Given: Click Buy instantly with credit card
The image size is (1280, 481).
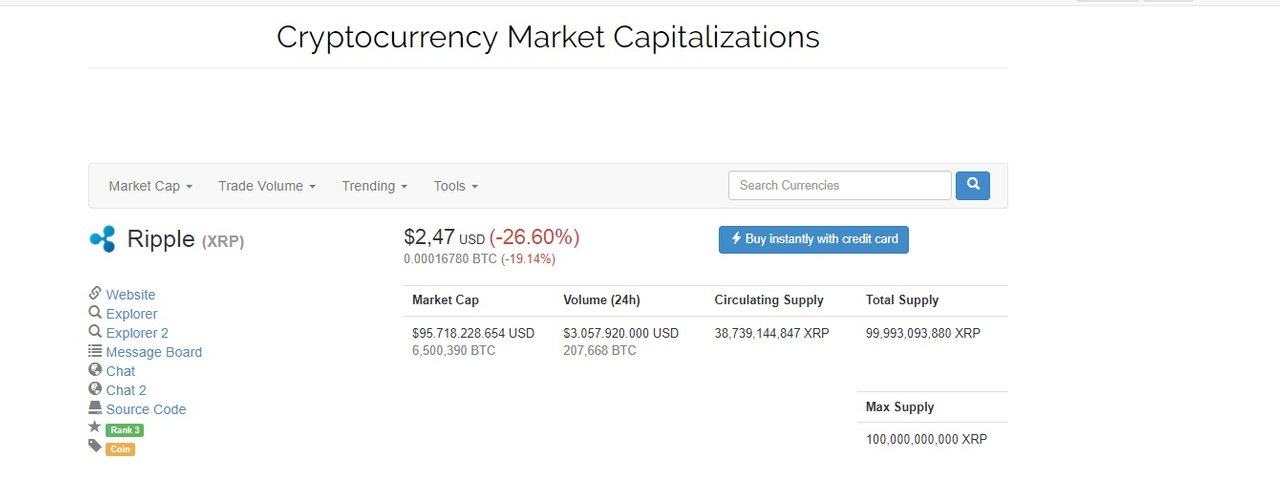Looking at the screenshot, I should 813,239.
